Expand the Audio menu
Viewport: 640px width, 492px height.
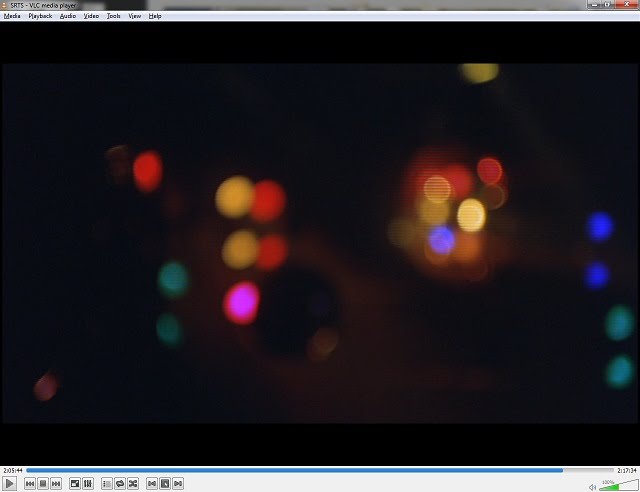click(67, 16)
